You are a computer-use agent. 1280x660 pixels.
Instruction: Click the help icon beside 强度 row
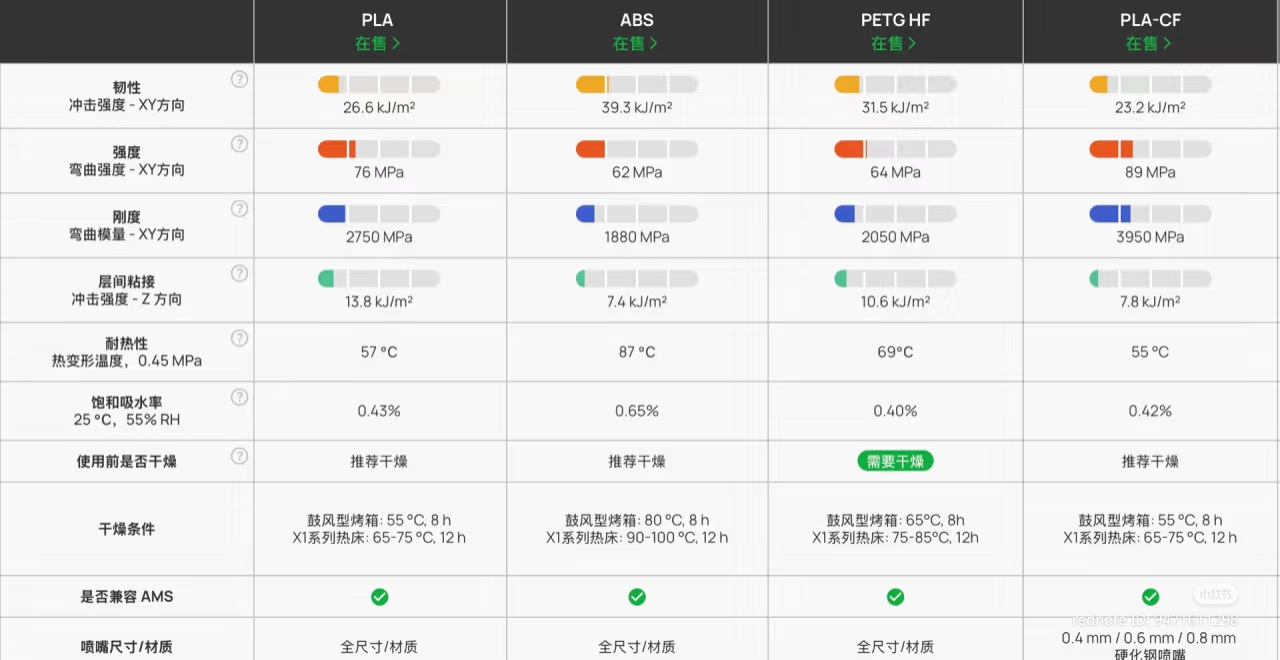239,144
